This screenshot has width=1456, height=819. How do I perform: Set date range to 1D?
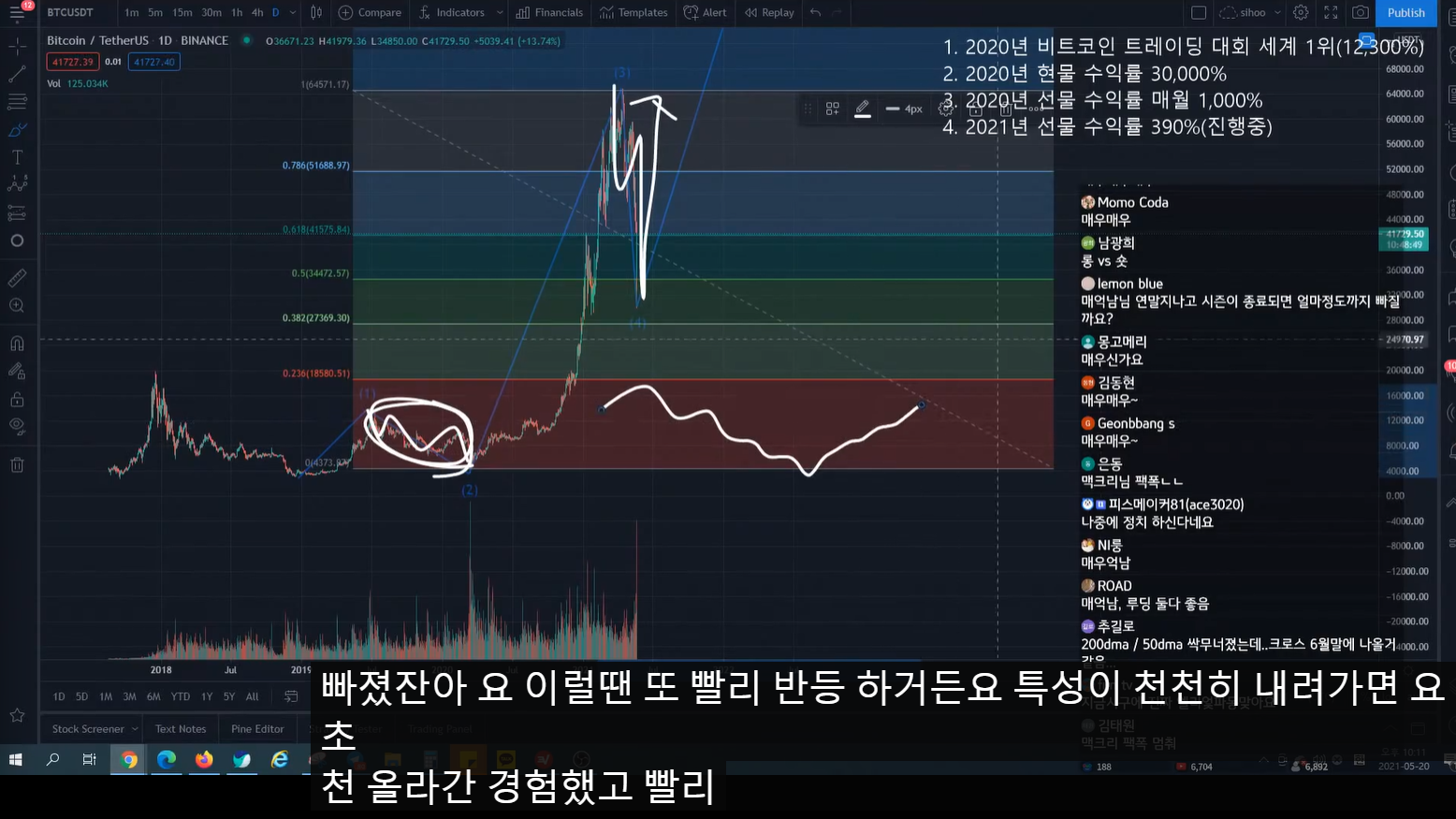tap(59, 696)
